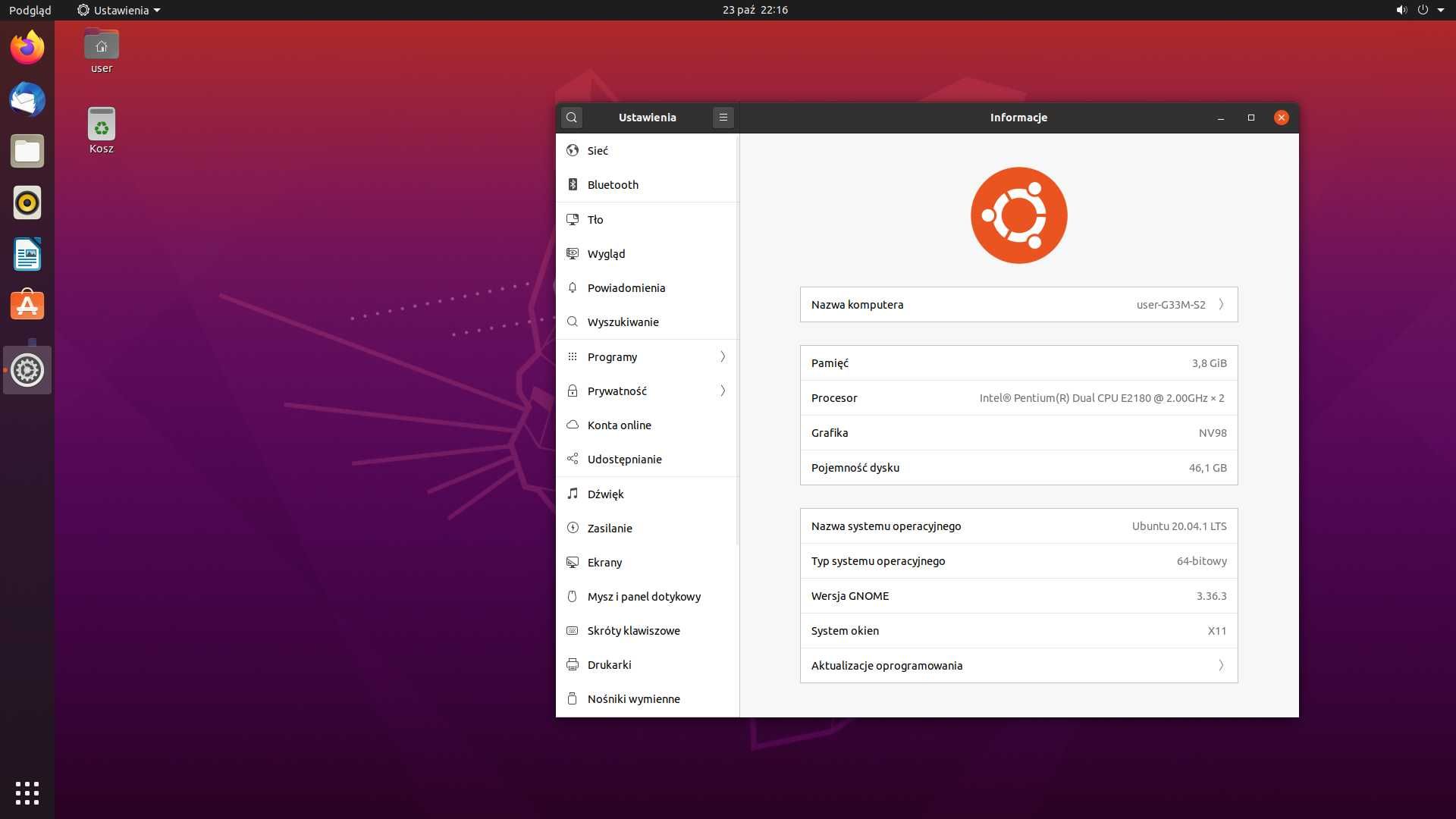Click the Powiadomienia bell icon

[x=573, y=287]
